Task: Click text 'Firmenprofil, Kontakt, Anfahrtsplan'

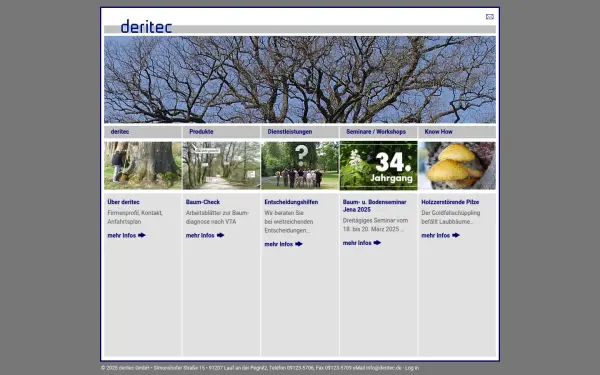Action: point(135,217)
